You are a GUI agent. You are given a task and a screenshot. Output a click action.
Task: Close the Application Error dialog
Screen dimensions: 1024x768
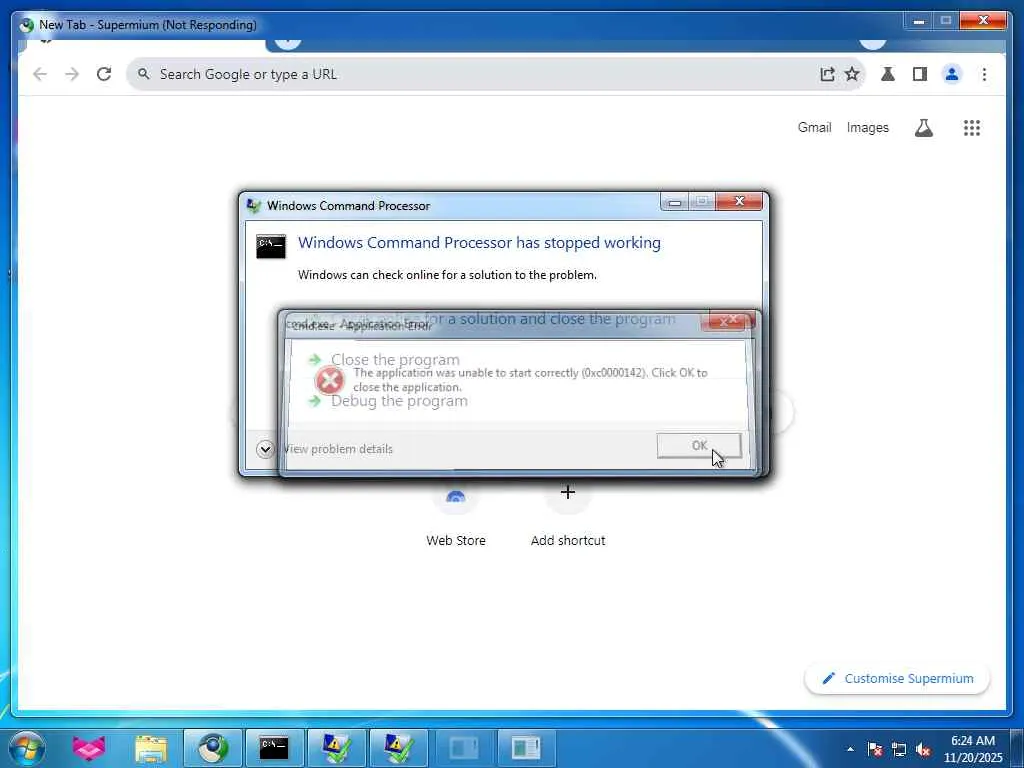pyautogui.click(x=728, y=321)
